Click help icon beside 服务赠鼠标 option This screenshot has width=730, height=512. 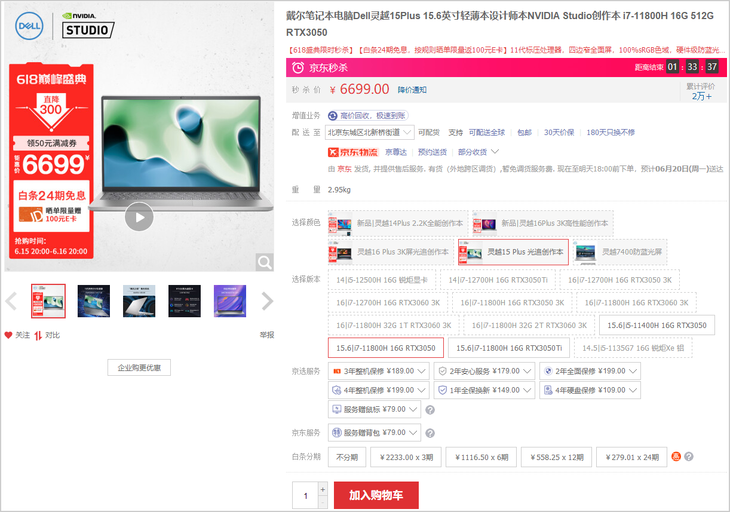[430, 409]
